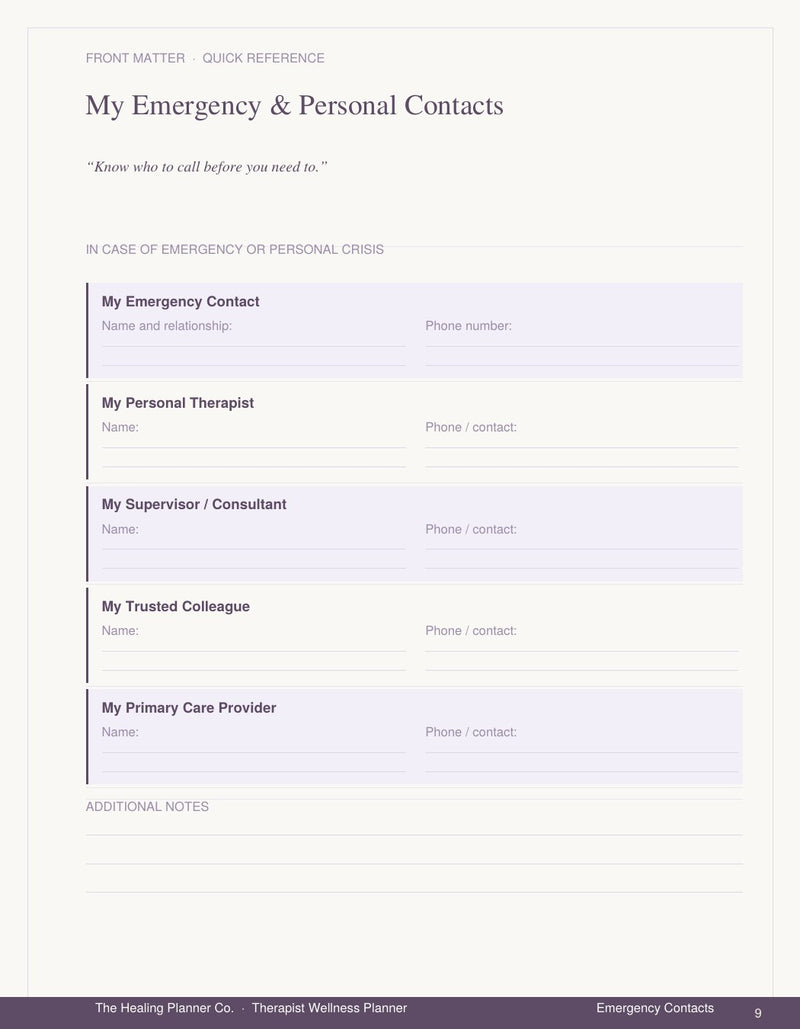Click the My Emergency & Personal Contacts title
The image size is (800, 1029).
pyautogui.click(x=295, y=106)
